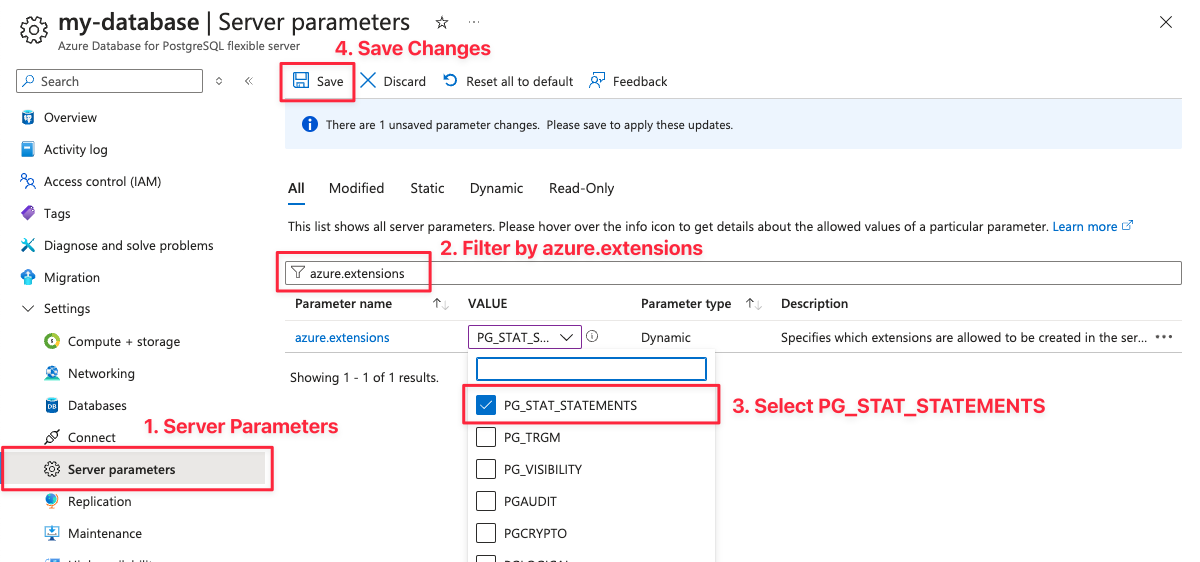The width and height of the screenshot is (1200, 562).
Task: Sort by the Parameter name column arrows
Action: 440,304
